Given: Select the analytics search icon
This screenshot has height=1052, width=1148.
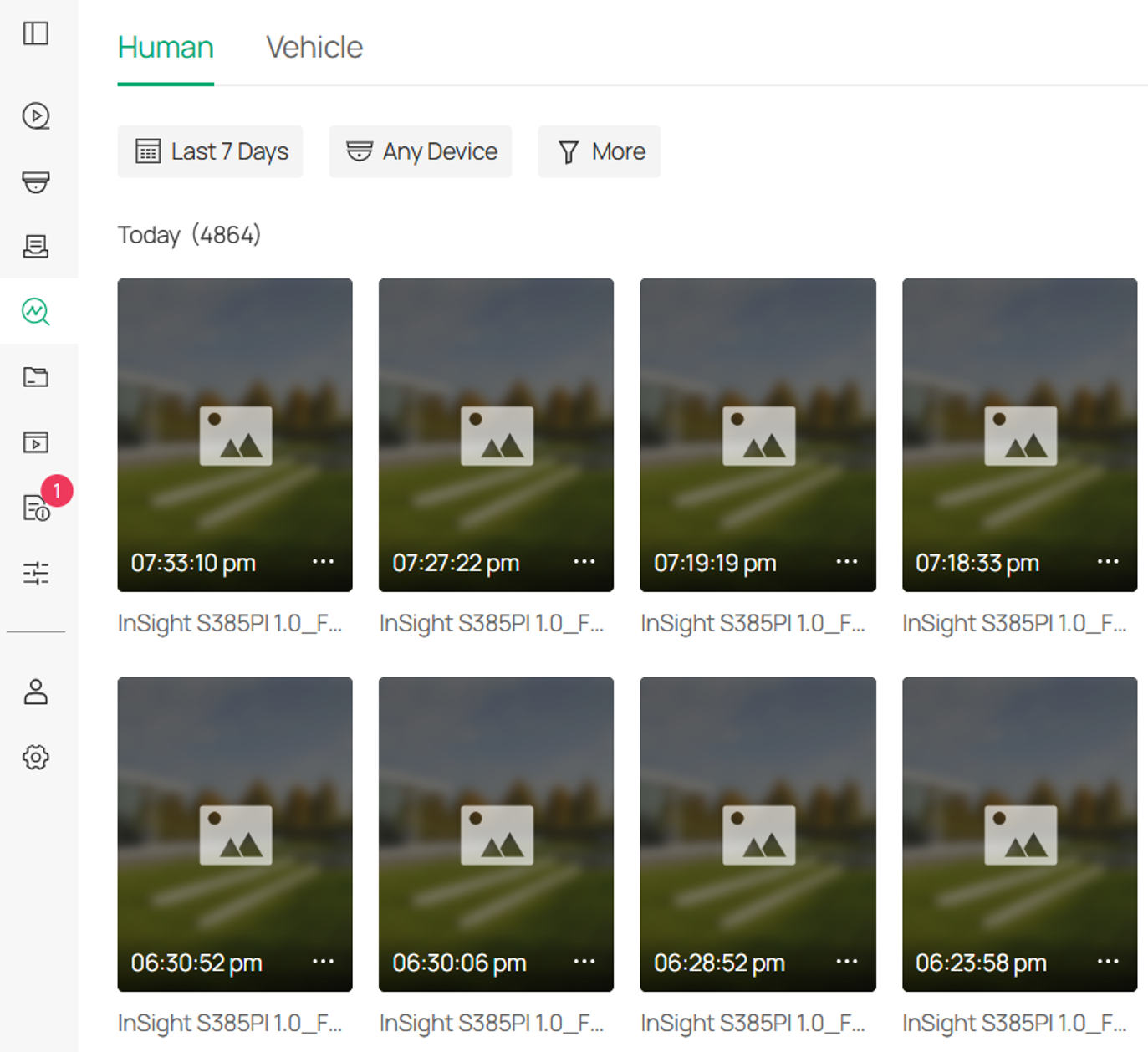Looking at the screenshot, I should [x=36, y=311].
